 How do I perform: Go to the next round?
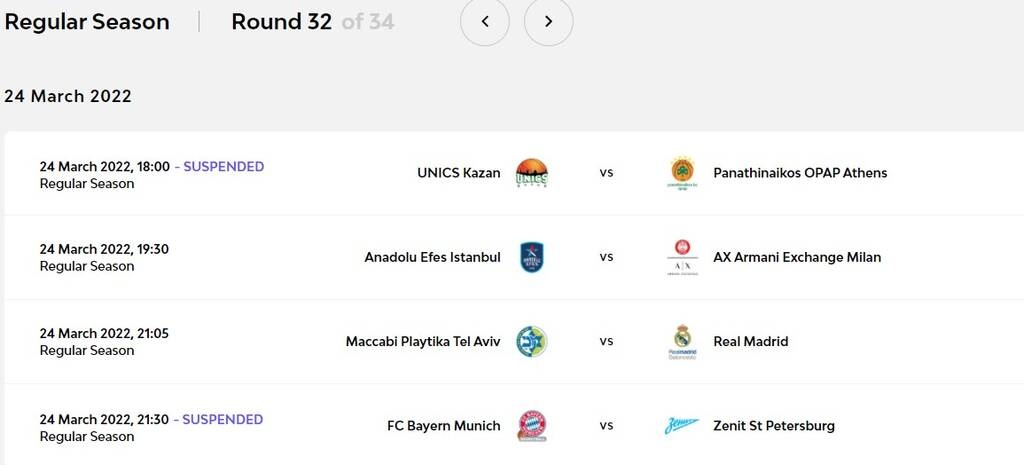coord(548,22)
